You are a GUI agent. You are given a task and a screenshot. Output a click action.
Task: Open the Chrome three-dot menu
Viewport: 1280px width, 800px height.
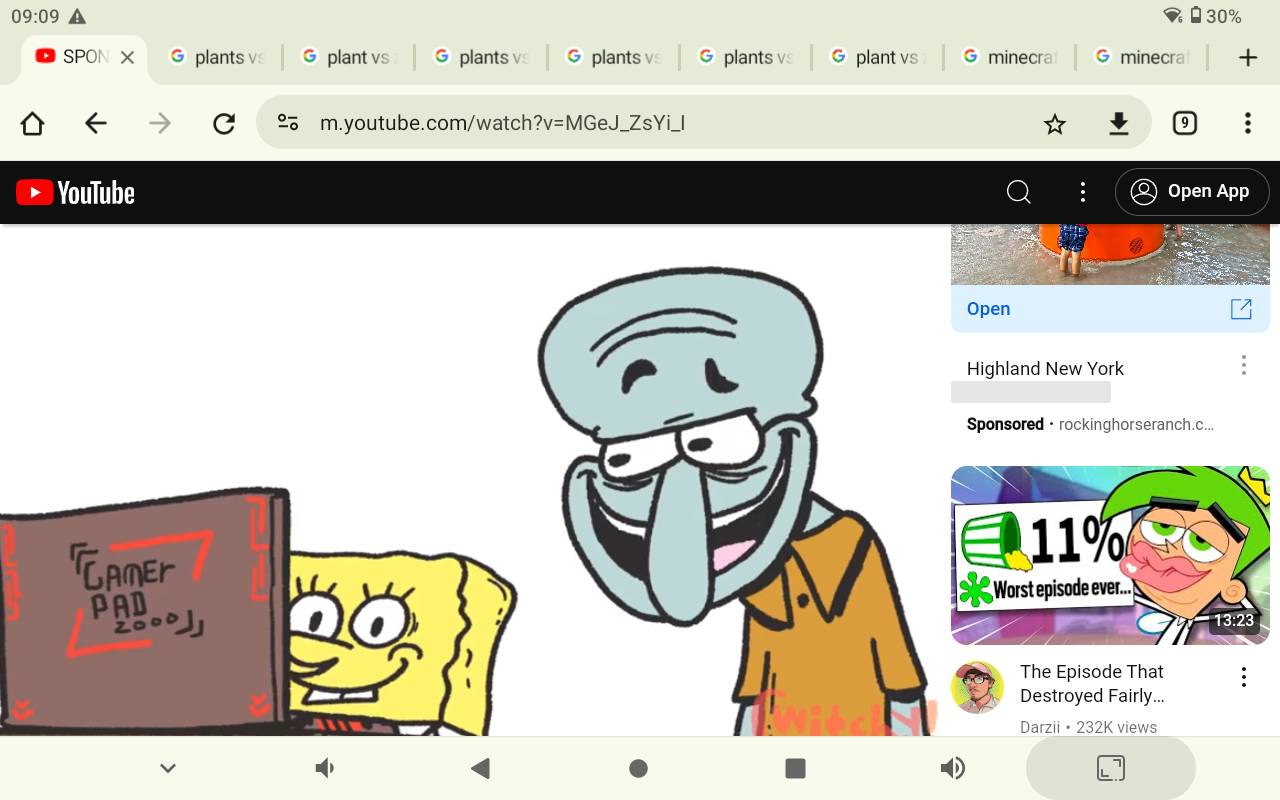(1247, 123)
